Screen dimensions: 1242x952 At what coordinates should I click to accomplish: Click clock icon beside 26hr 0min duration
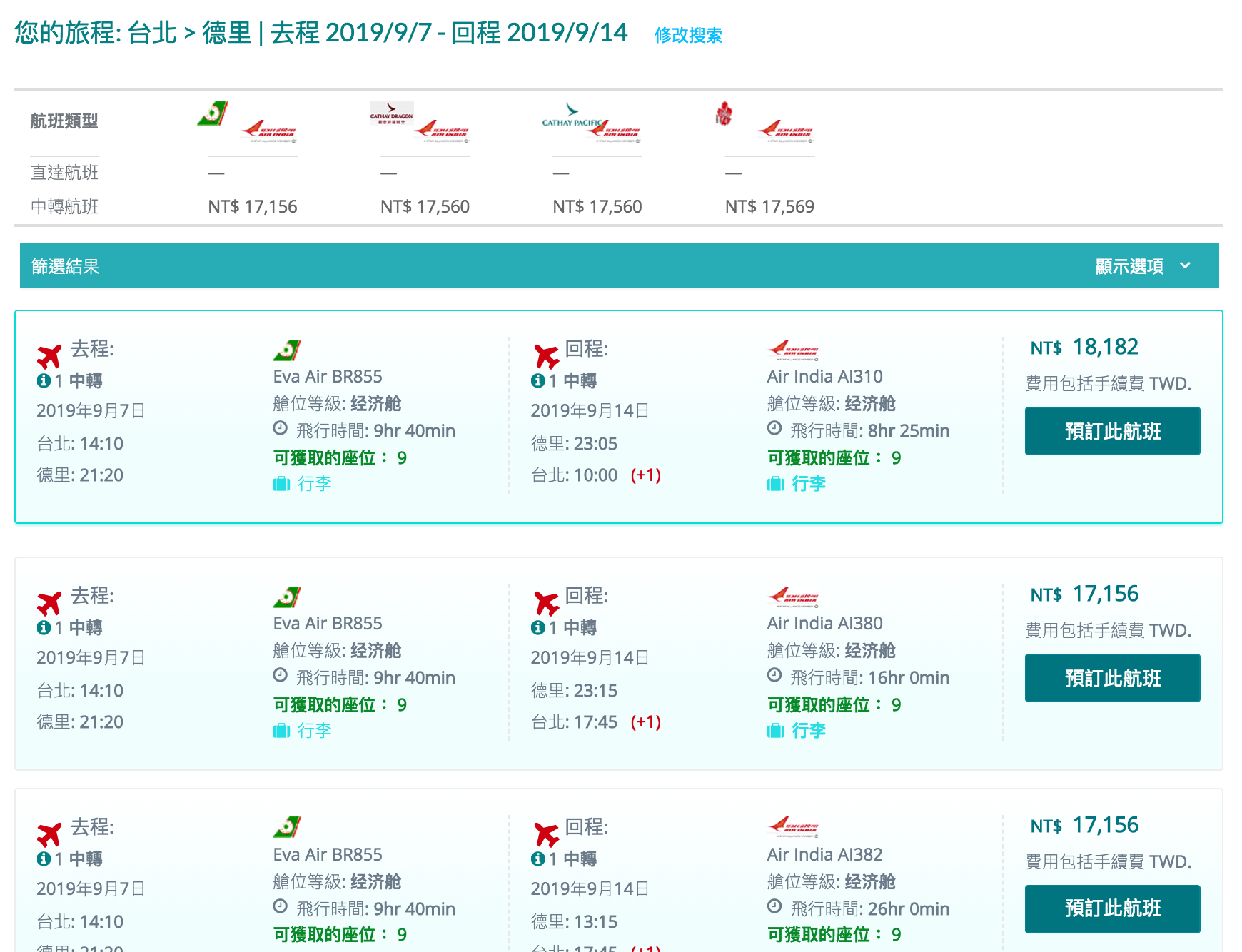tap(774, 906)
